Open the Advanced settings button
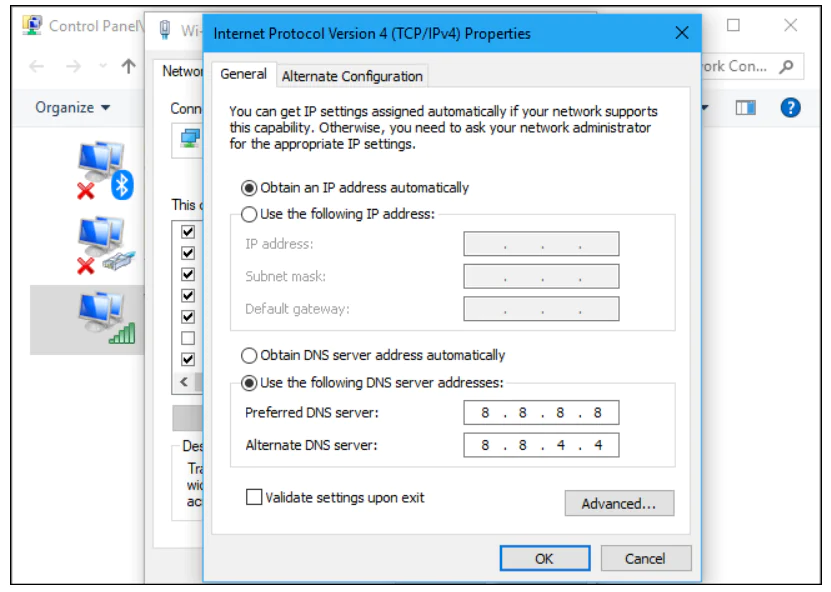 pos(619,504)
